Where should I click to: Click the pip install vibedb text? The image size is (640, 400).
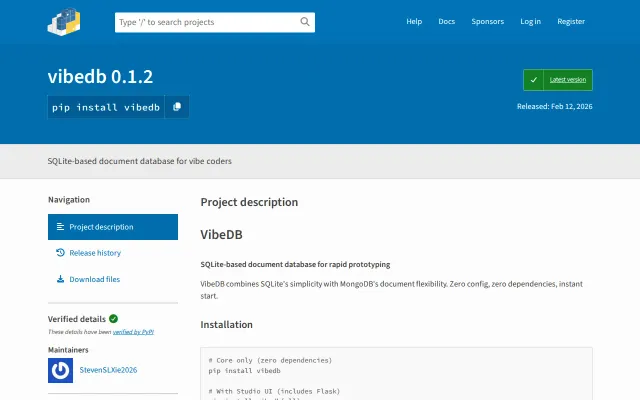pos(106,107)
